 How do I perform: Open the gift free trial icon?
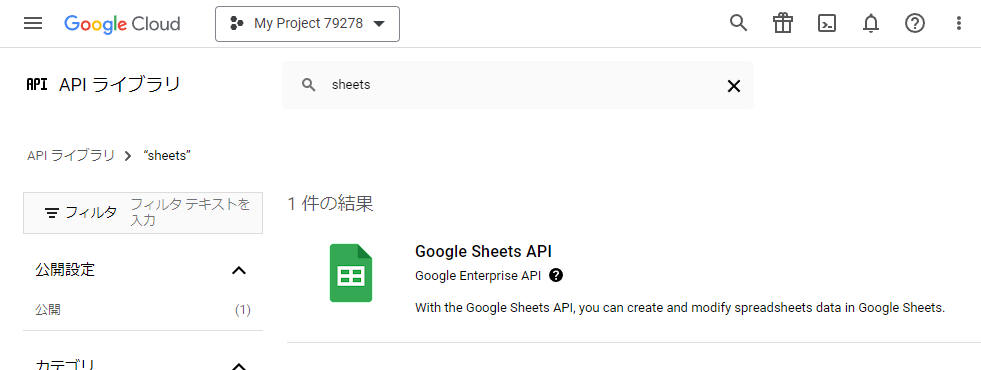[x=783, y=24]
